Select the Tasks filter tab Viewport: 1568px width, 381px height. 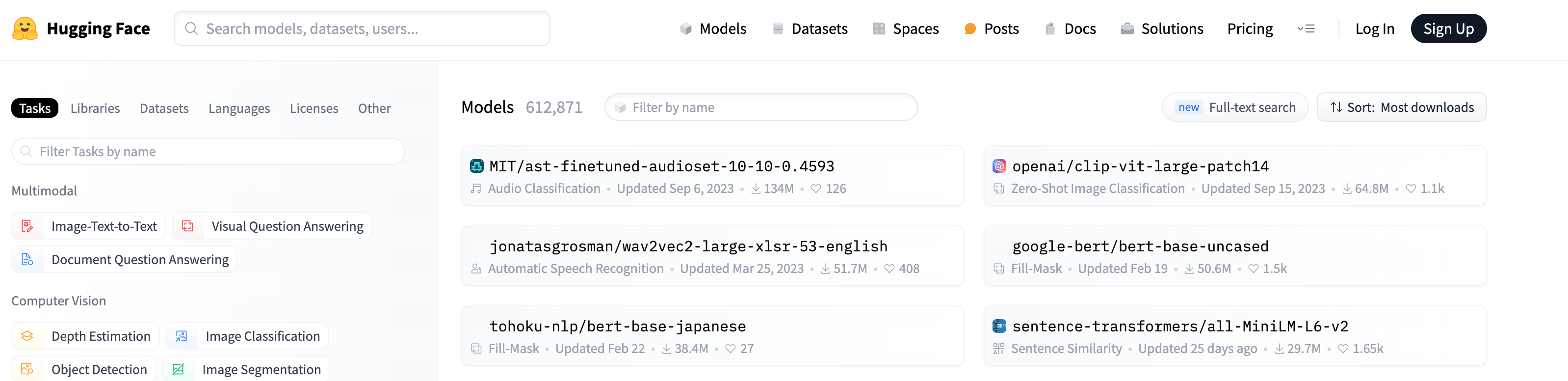(x=35, y=108)
